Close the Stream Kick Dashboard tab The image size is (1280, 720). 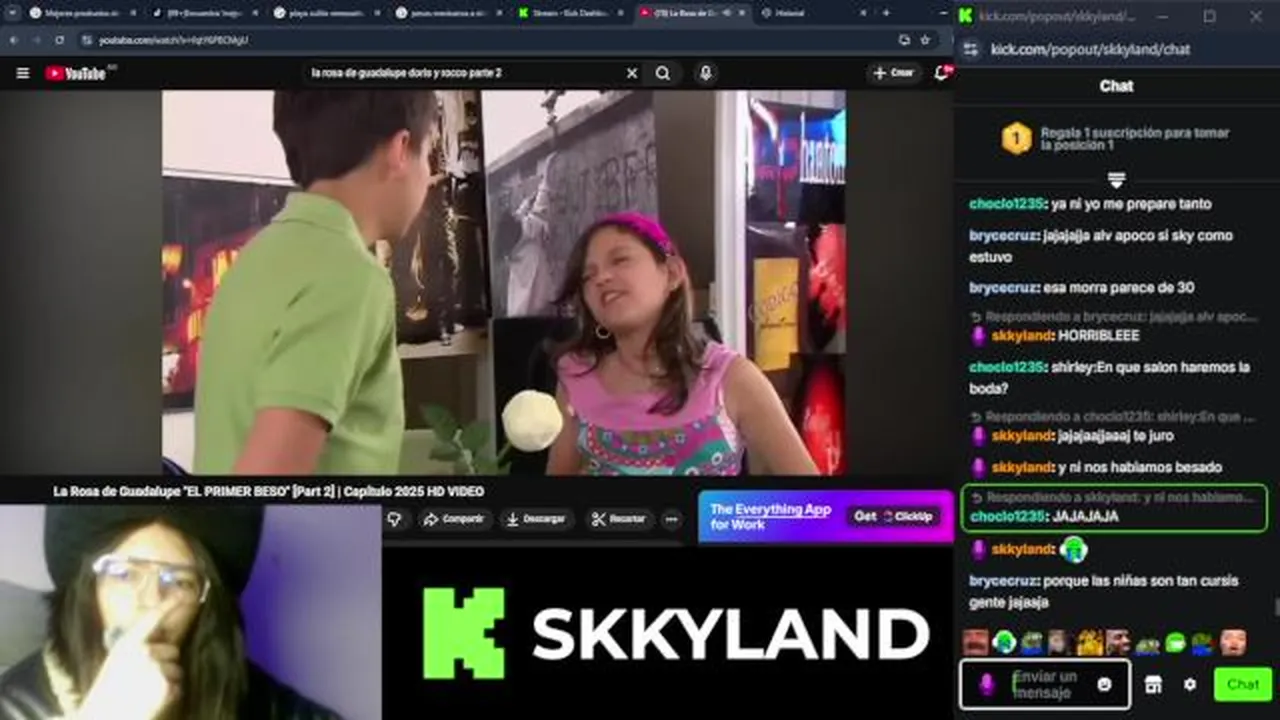[x=620, y=13]
